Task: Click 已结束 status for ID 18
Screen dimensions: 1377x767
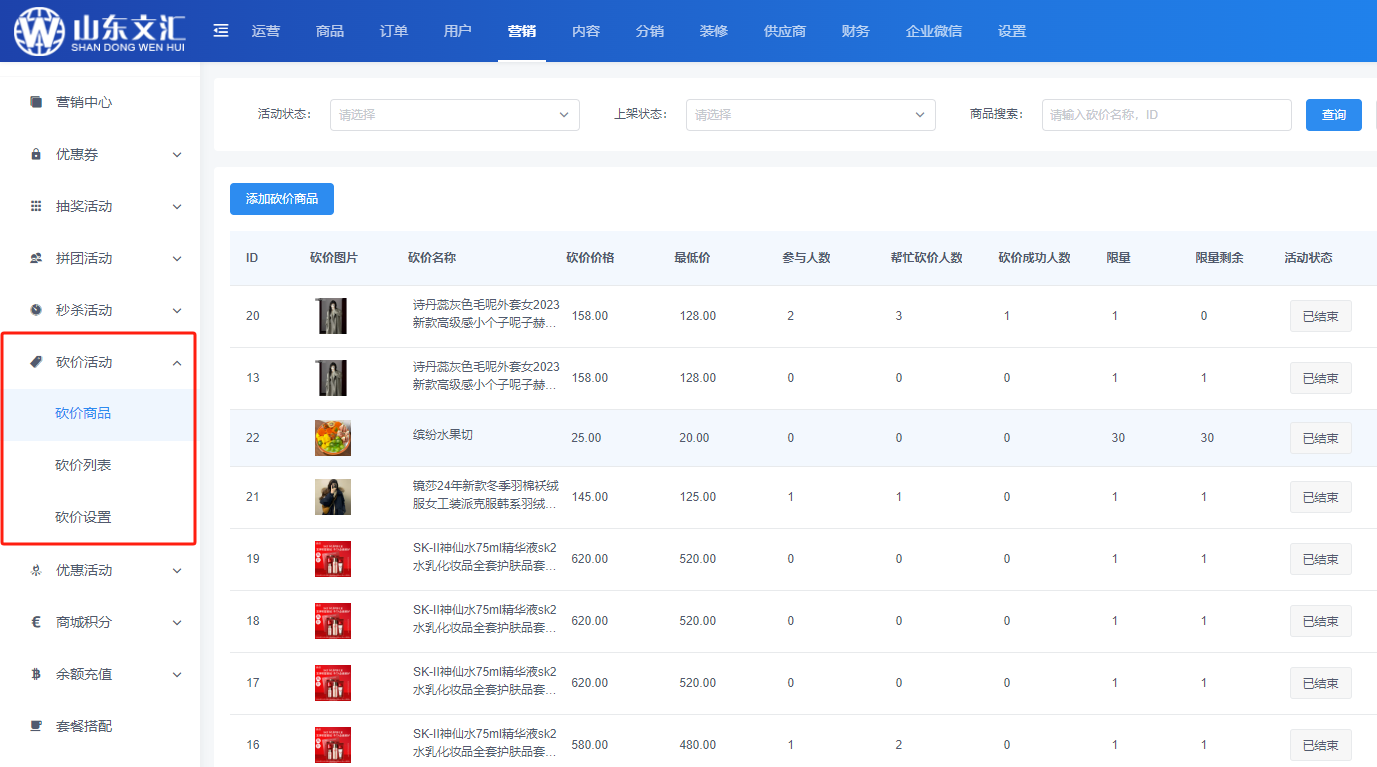Action: pos(1321,621)
